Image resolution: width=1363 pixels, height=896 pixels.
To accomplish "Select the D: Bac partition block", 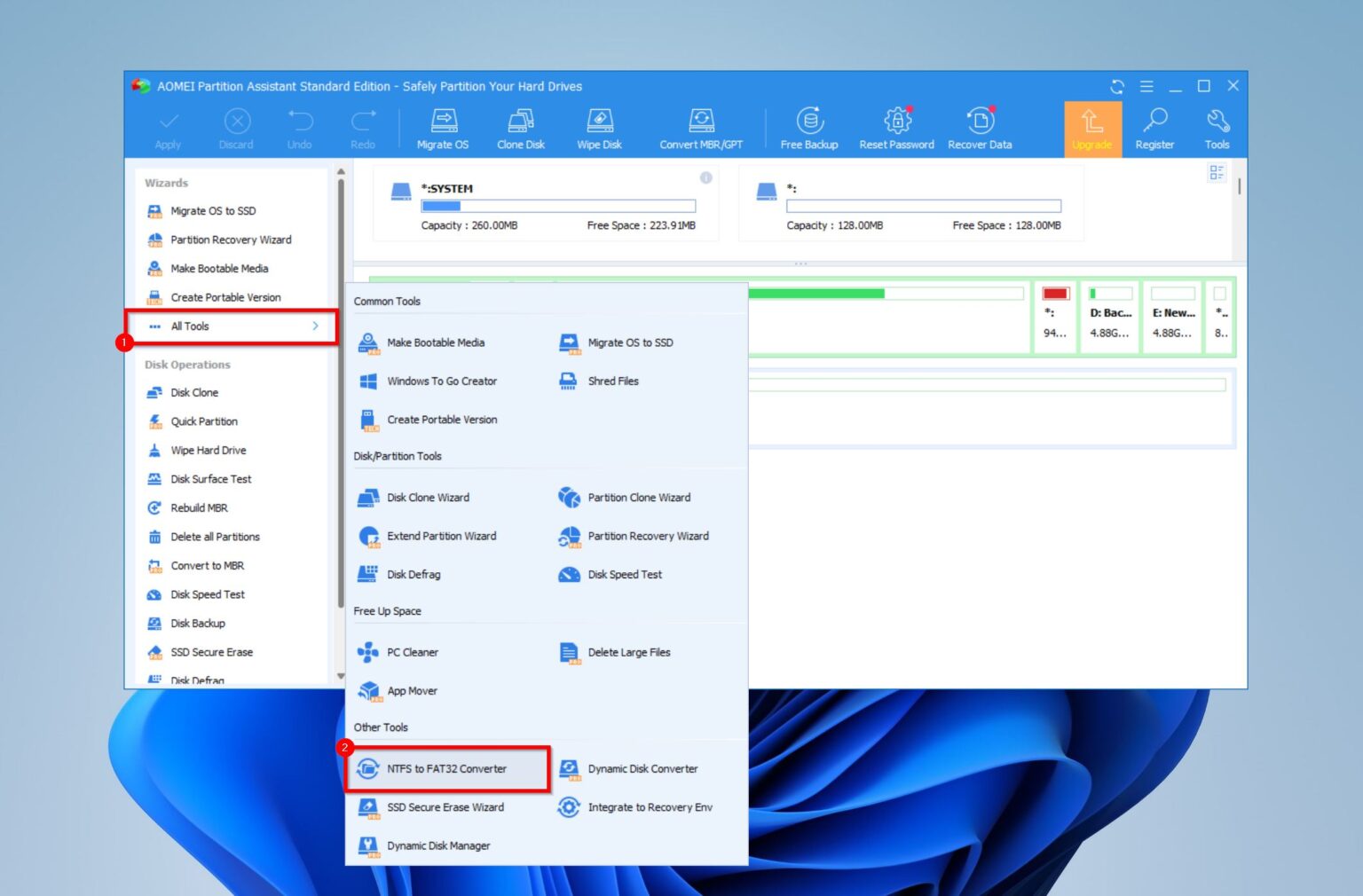I will click(x=1109, y=316).
